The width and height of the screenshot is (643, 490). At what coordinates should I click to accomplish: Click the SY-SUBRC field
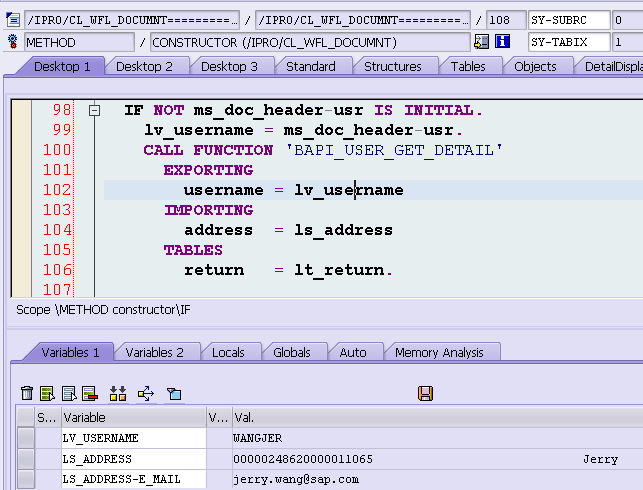(569, 20)
